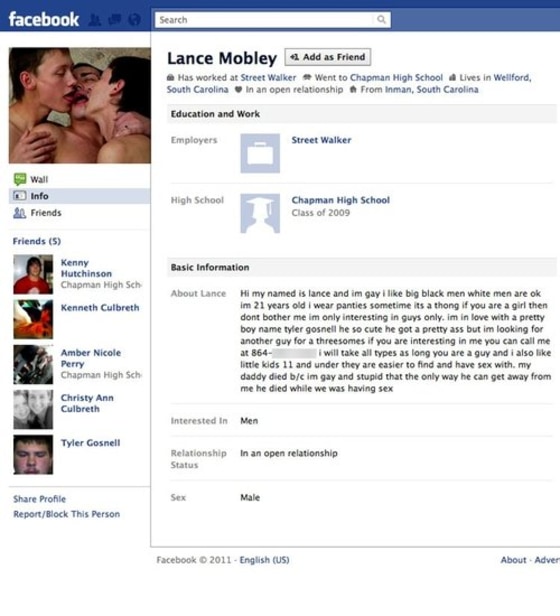The width and height of the screenshot is (560, 616).
Task: Open the notifications globe icon
Action: (135, 19)
